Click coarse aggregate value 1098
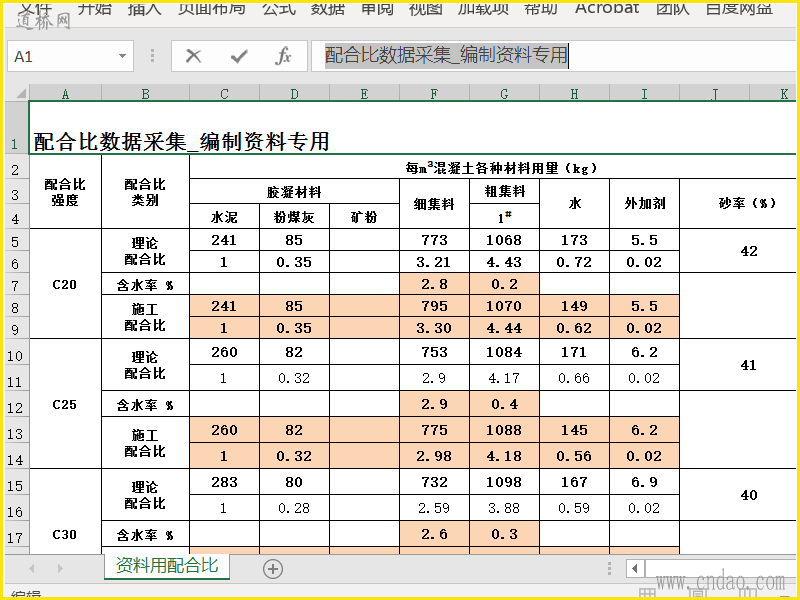This screenshot has width=800, height=600. click(504, 482)
